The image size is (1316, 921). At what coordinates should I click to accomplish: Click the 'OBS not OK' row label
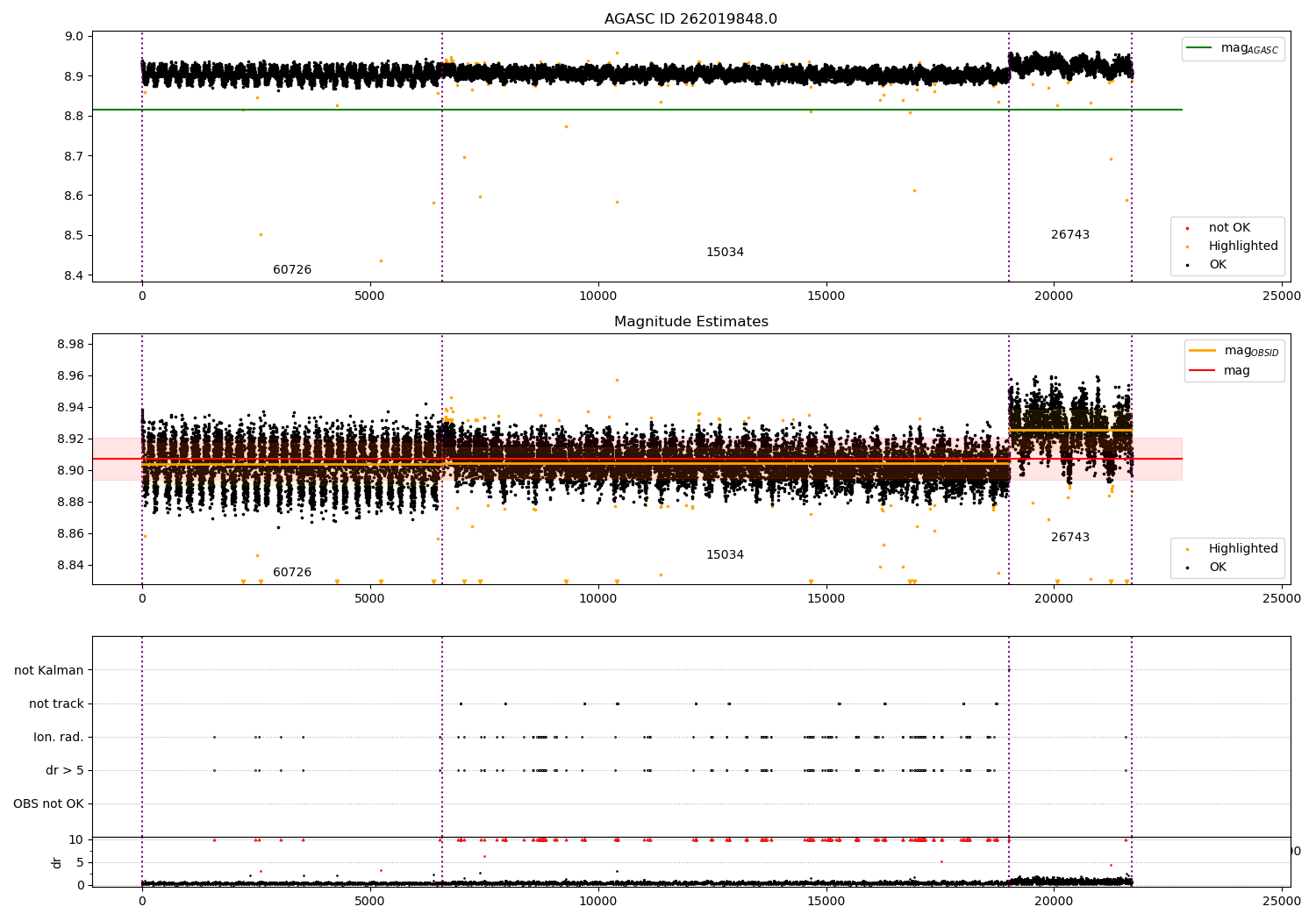(x=48, y=804)
